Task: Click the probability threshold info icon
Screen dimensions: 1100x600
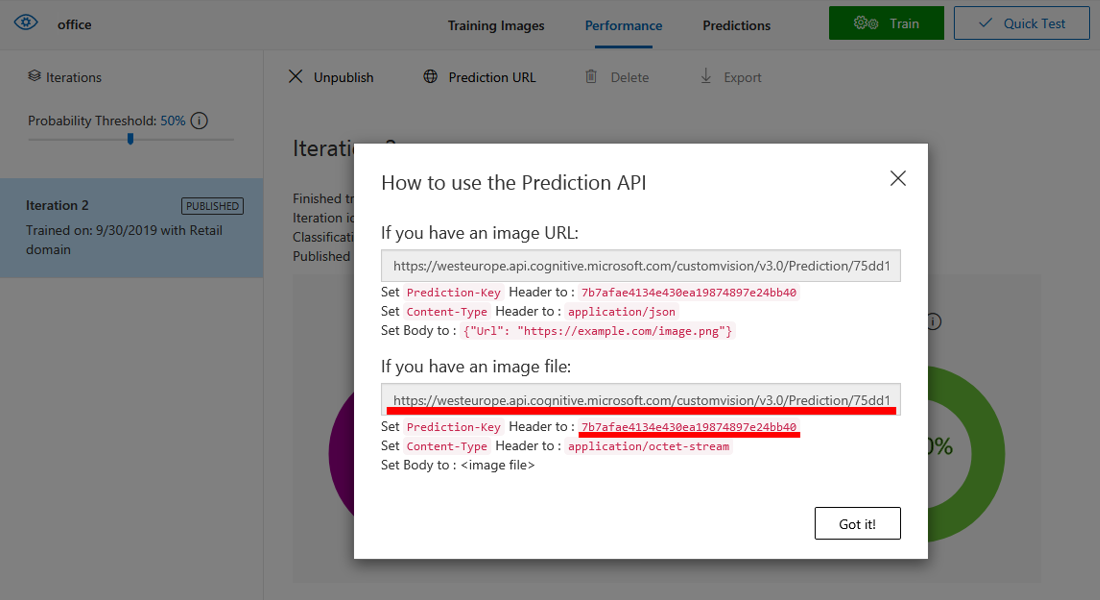Action: click(x=199, y=121)
